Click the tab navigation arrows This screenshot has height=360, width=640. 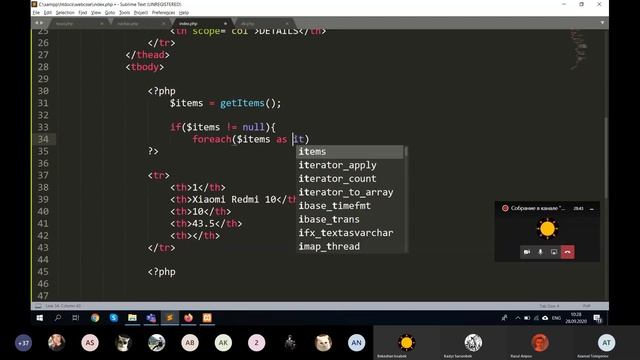(39, 23)
